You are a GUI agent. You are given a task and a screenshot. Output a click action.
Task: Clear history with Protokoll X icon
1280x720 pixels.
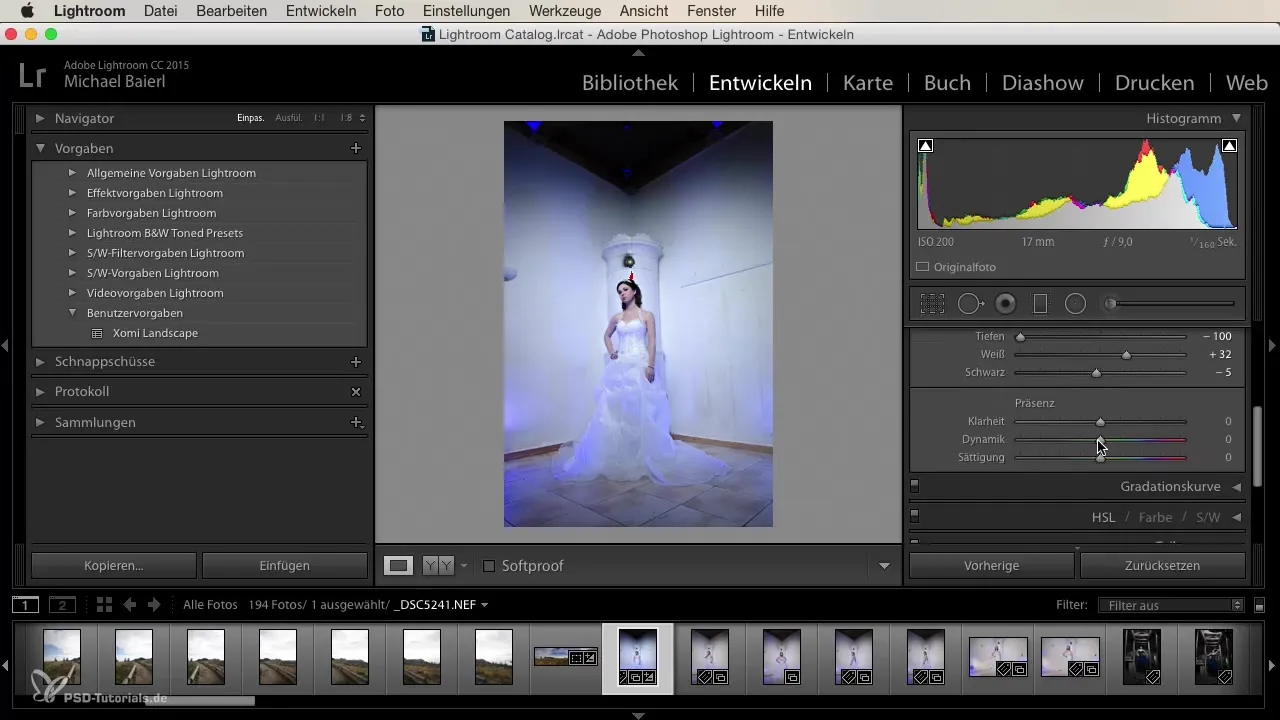355,392
